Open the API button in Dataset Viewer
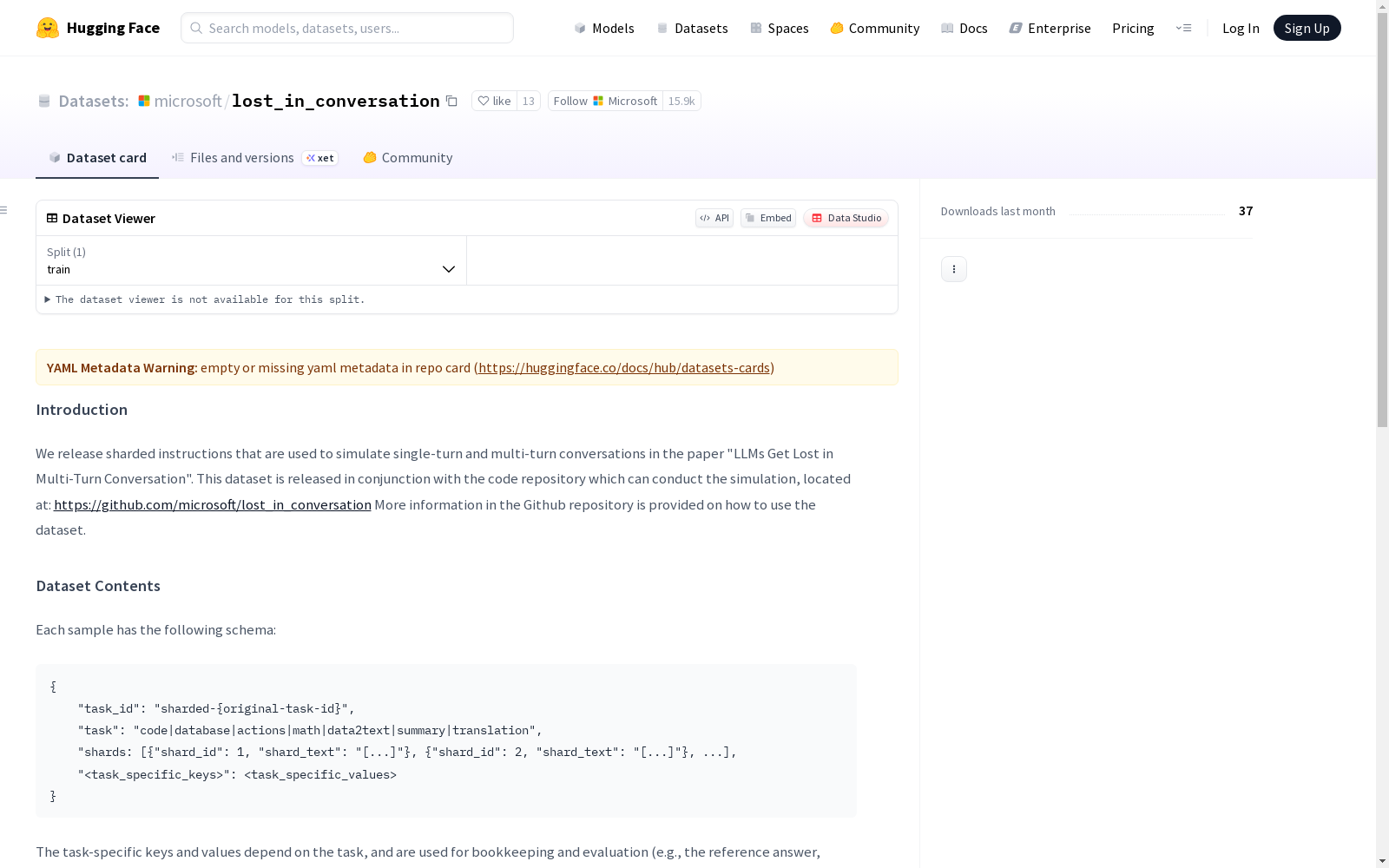Viewport: 1389px width, 868px height. [x=714, y=218]
